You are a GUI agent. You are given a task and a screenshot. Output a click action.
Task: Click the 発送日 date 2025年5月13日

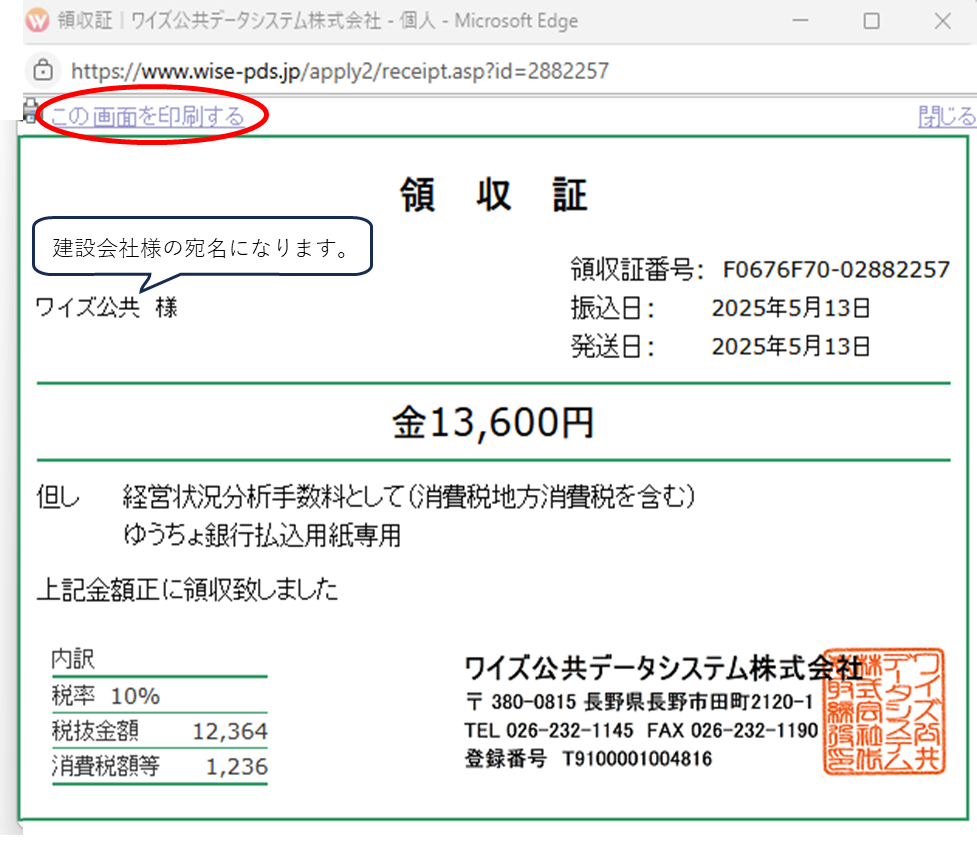click(x=790, y=346)
